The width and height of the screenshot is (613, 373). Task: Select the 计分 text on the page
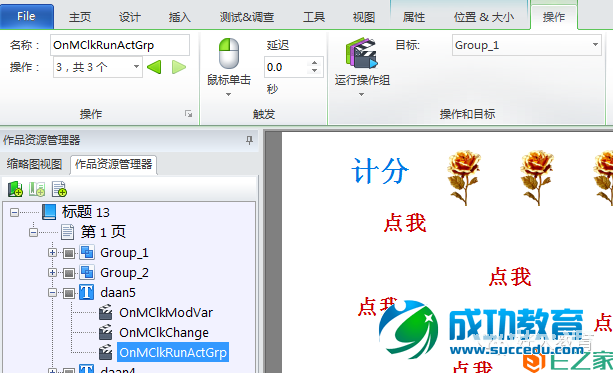(x=380, y=171)
